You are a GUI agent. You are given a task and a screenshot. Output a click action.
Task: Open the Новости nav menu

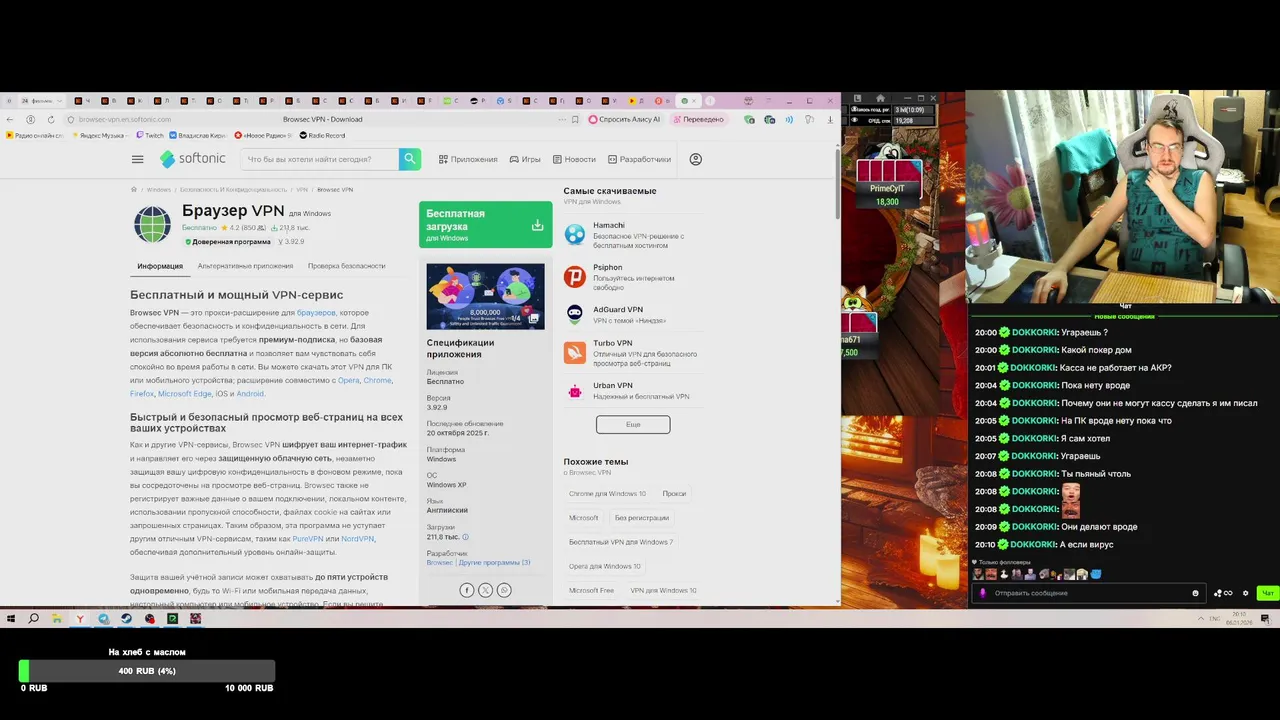[x=574, y=159]
